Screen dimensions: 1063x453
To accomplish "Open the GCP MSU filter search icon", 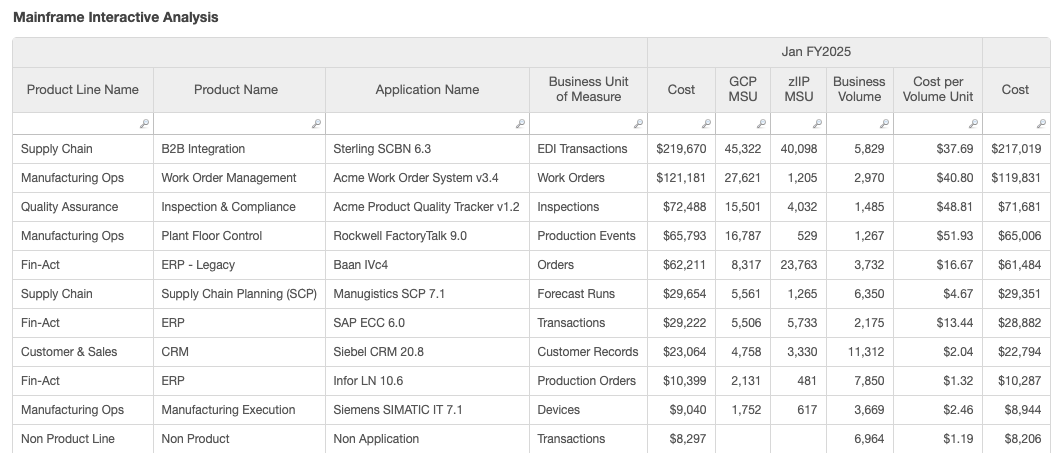I will pyautogui.click(x=761, y=124).
